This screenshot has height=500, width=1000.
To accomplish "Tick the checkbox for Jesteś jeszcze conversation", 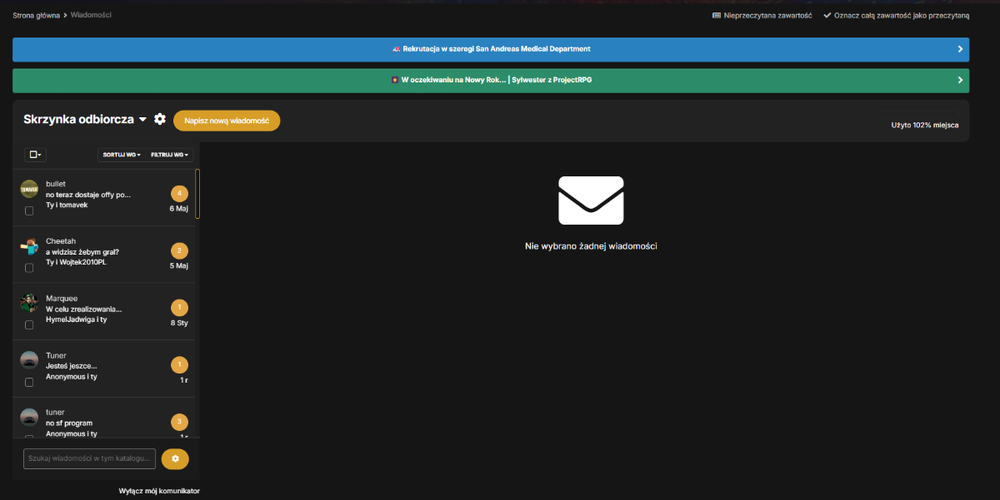I will click(29, 382).
